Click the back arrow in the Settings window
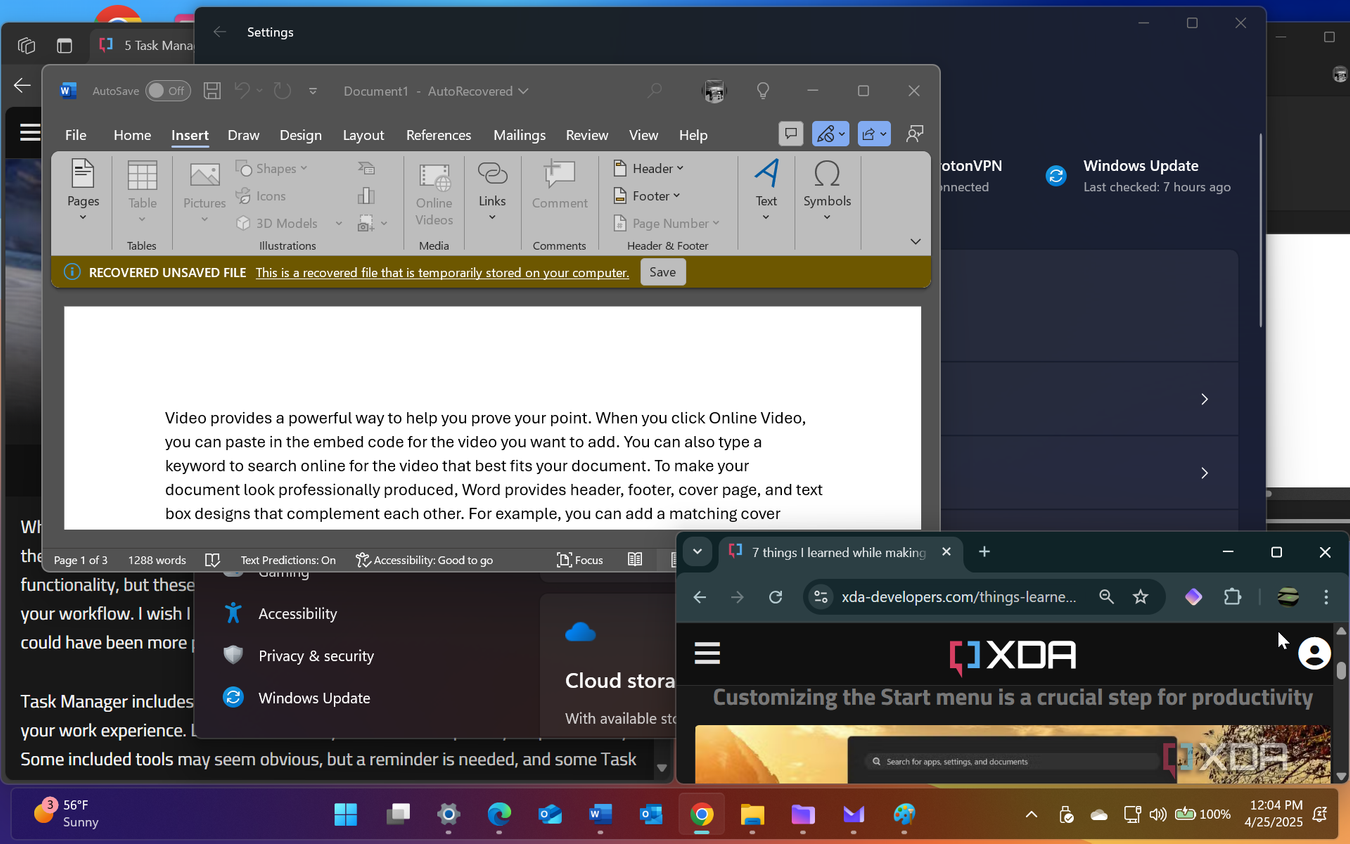The image size is (1350, 844). click(220, 32)
